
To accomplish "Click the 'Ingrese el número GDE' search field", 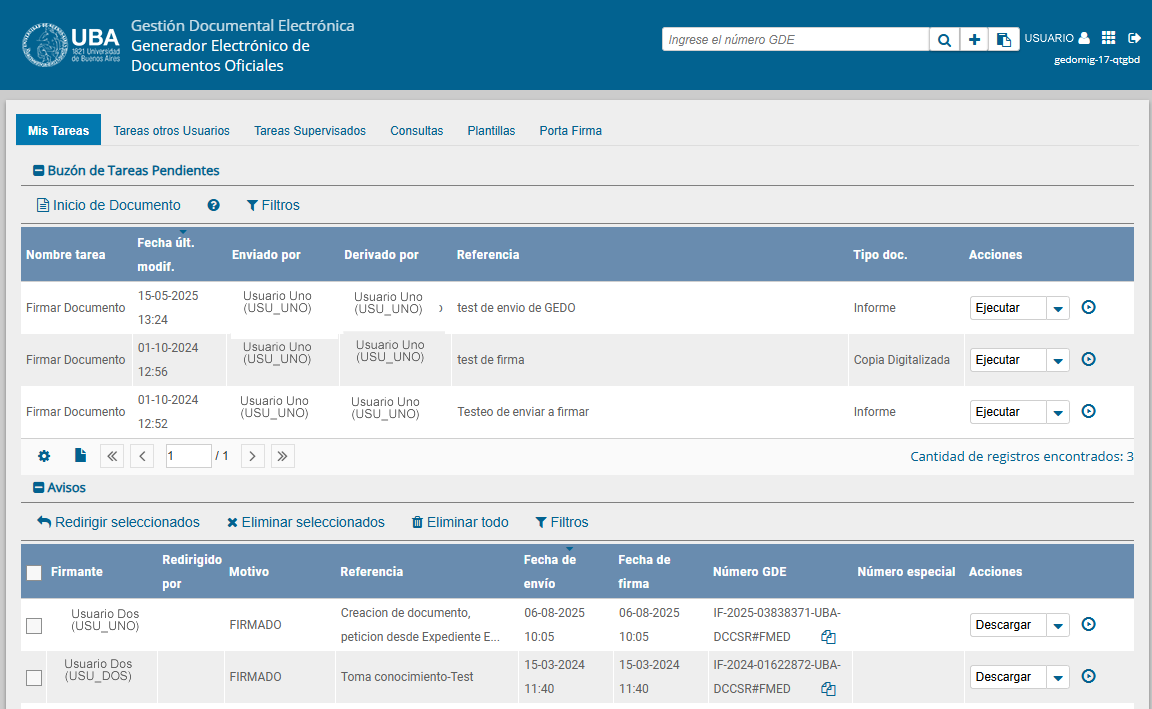I will [x=795, y=39].
